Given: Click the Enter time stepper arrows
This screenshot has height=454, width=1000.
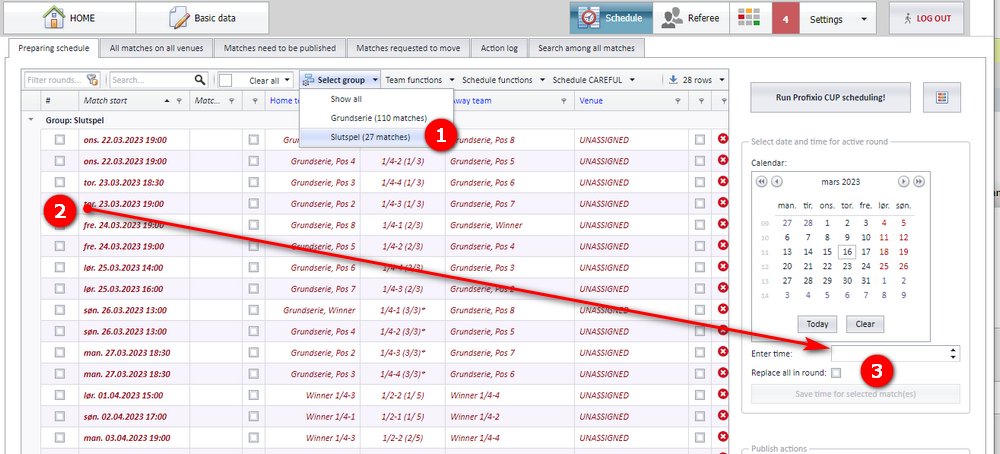Looking at the screenshot, I should click(x=953, y=353).
